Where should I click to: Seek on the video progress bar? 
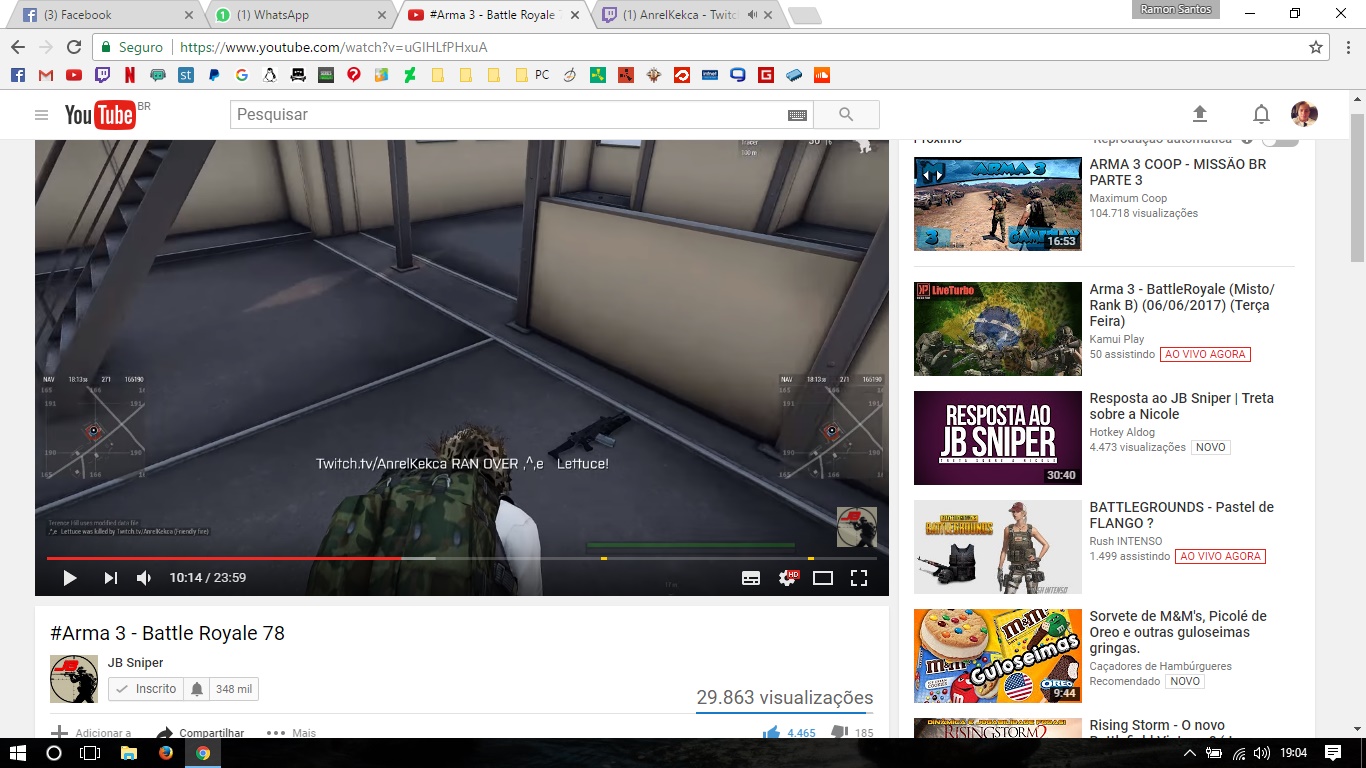tap(462, 558)
